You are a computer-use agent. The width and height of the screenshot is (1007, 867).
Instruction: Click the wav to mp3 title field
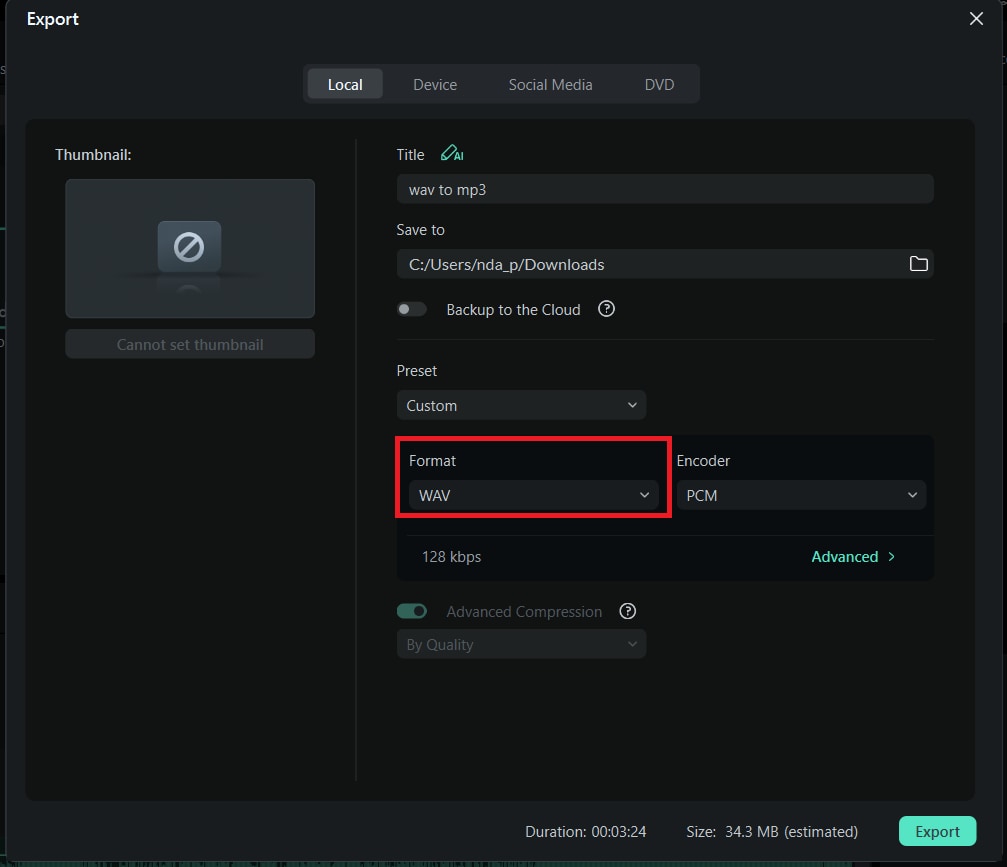(x=665, y=188)
